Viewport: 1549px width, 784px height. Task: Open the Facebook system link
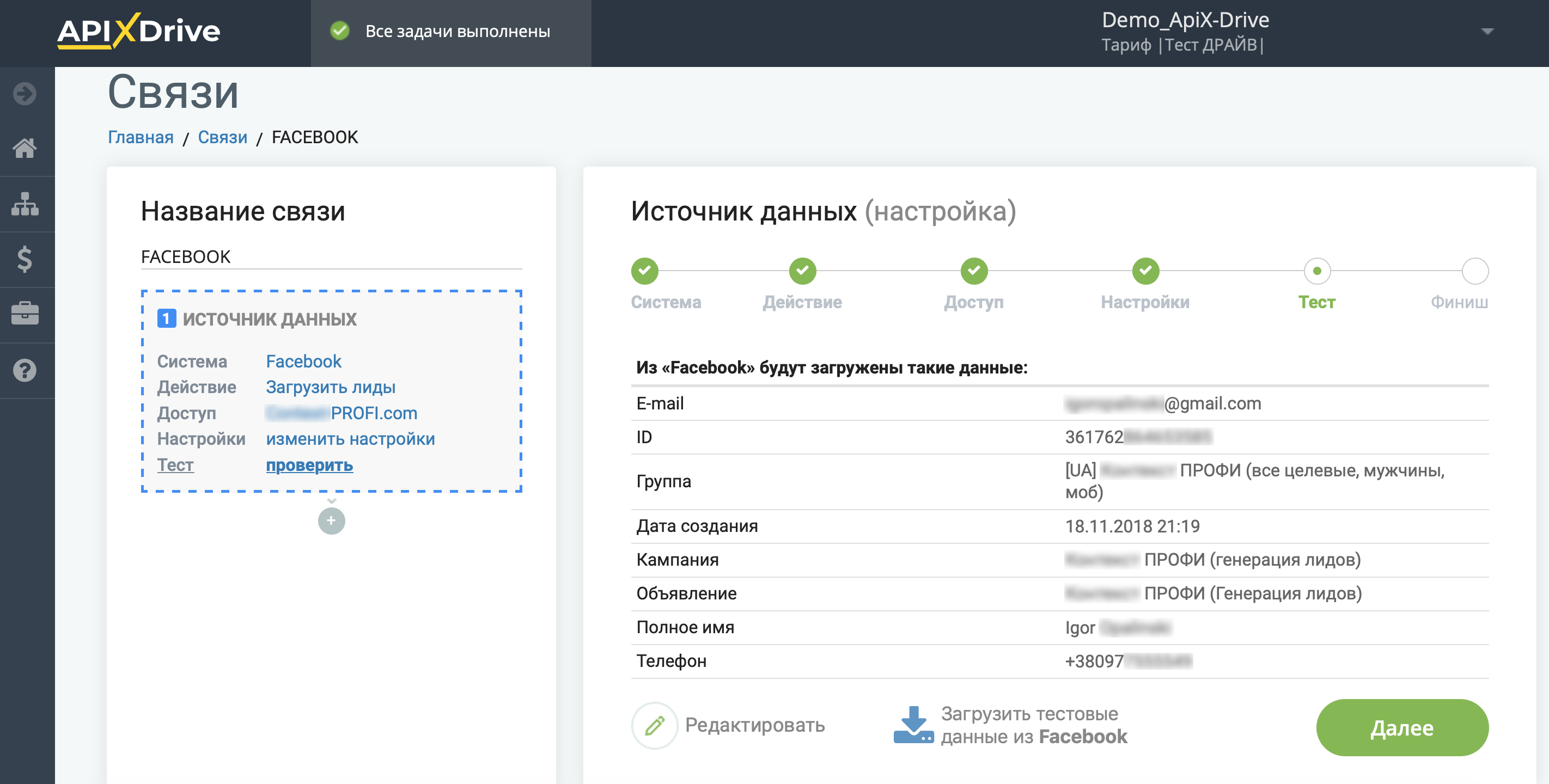pyautogui.click(x=303, y=362)
